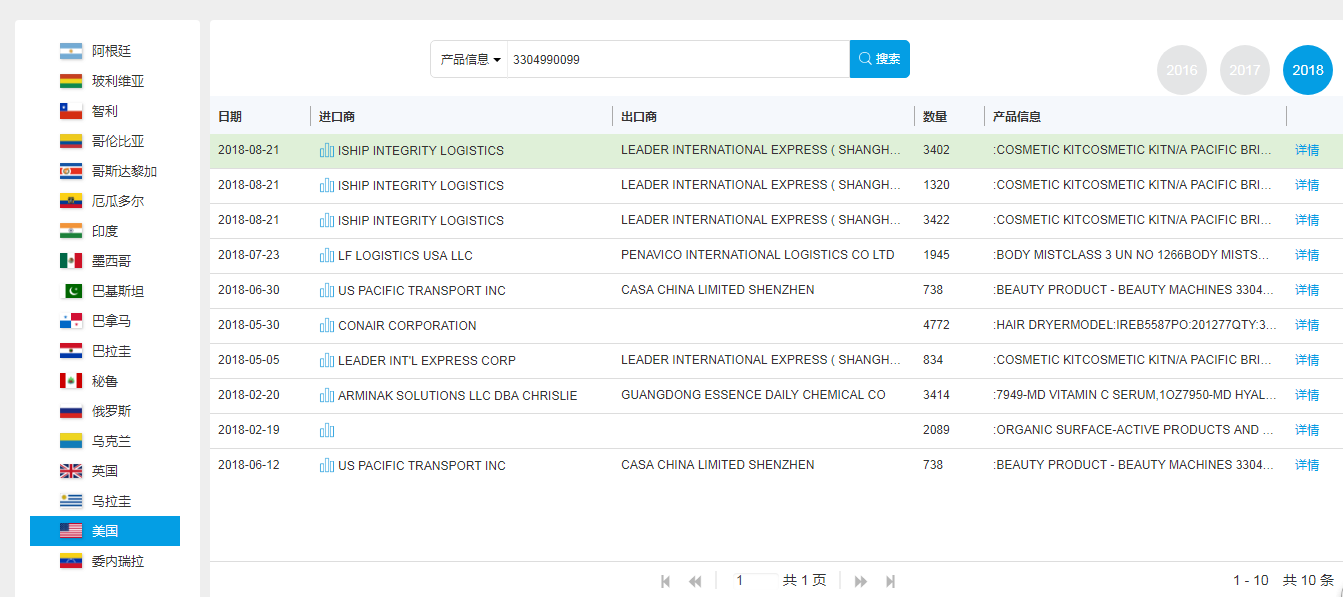This screenshot has width=1343, height=597.
Task: Click the Uruguay flag icon
Action: 71,501
